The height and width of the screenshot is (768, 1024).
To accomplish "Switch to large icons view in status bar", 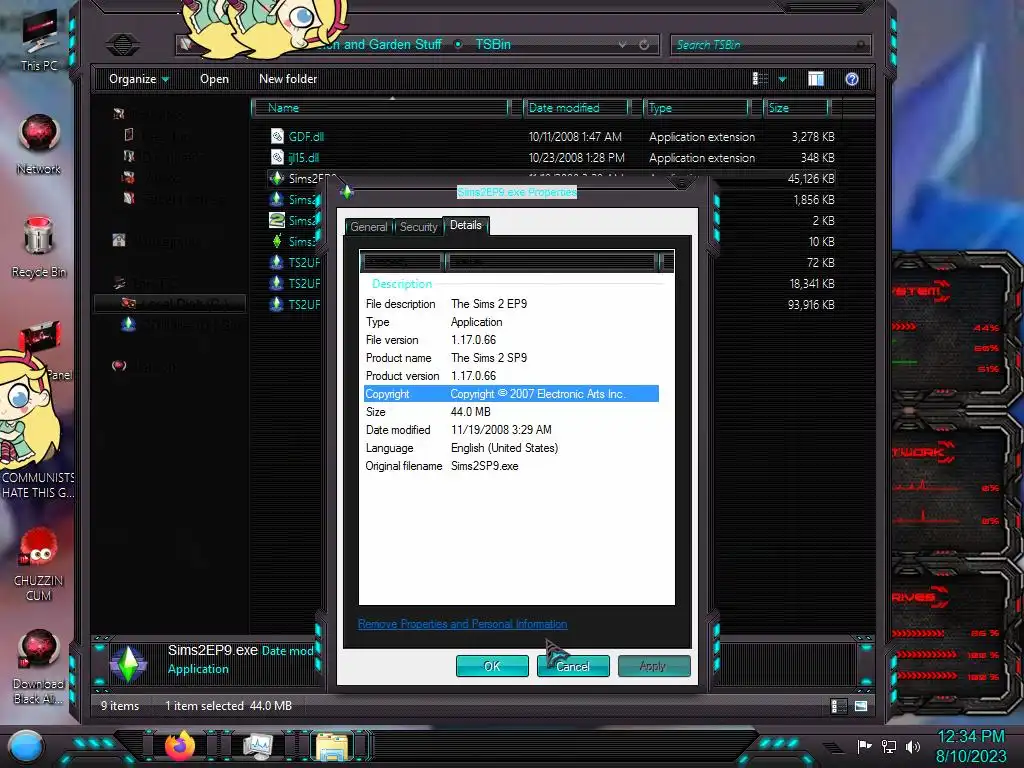I will (861, 706).
